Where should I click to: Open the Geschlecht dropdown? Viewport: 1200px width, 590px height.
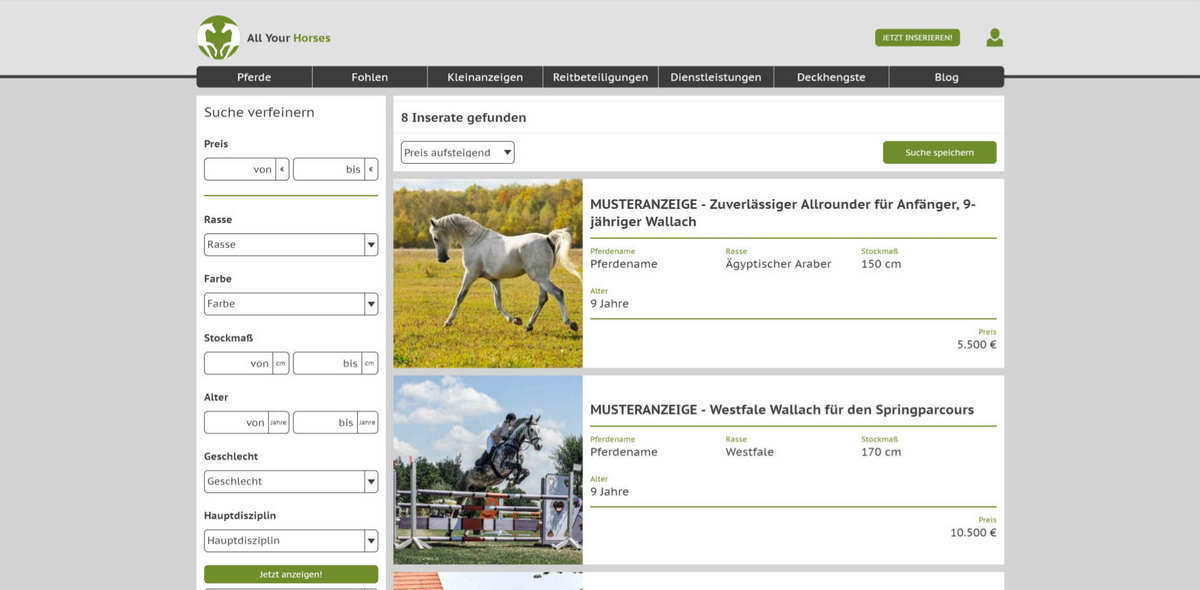click(290, 482)
